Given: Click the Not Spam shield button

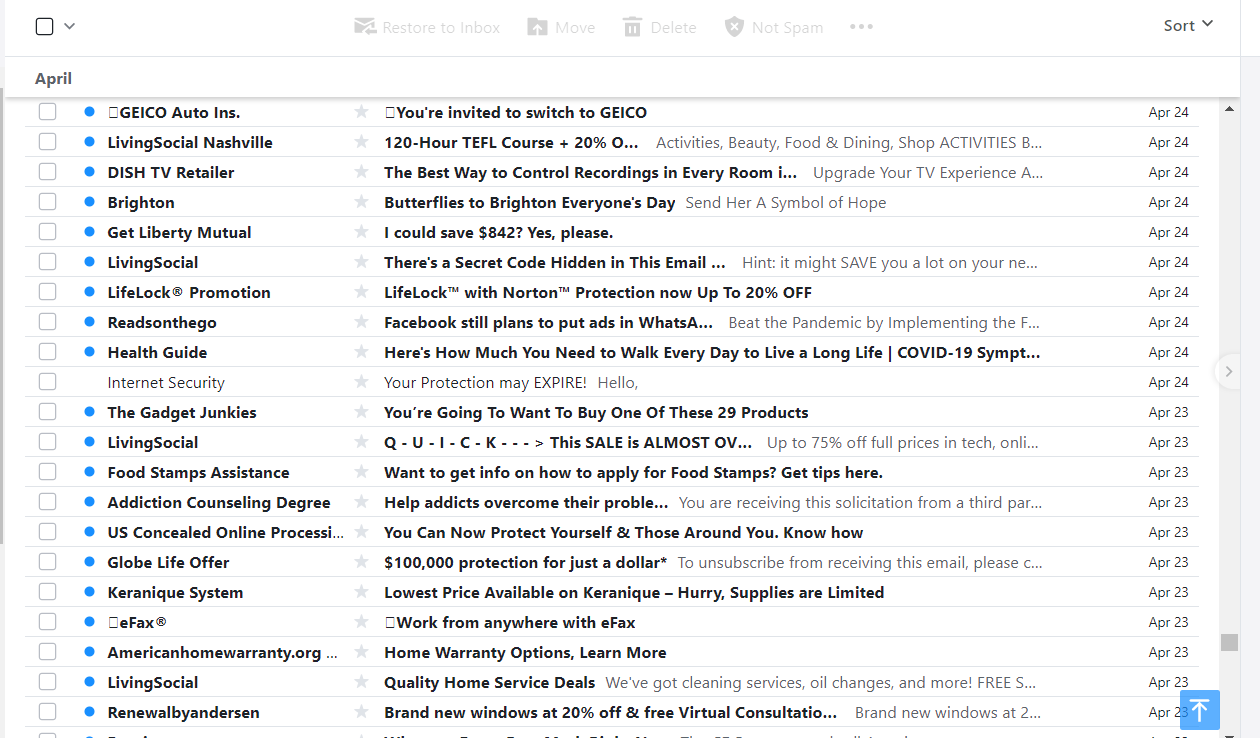Looking at the screenshot, I should (x=774, y=27).
